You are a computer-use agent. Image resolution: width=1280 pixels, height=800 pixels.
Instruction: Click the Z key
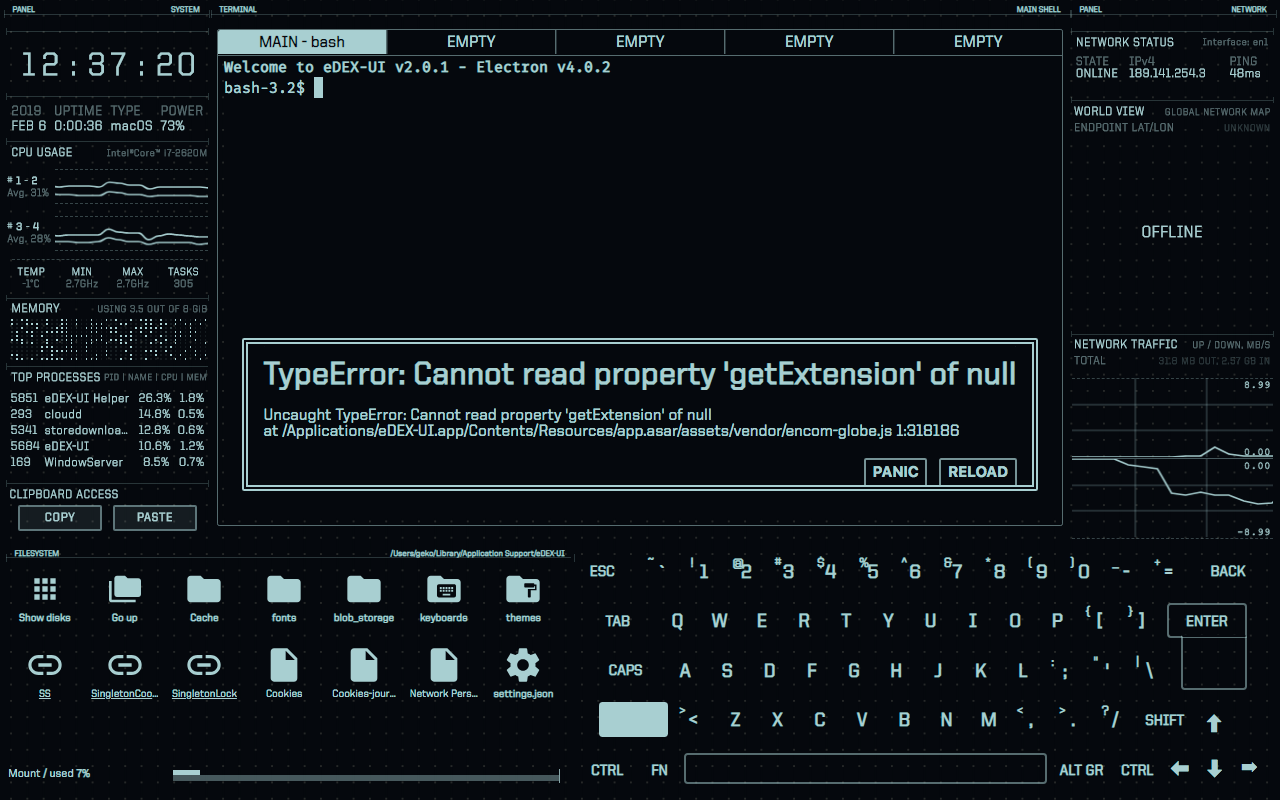pyautogui.click(x=735, y=720)
